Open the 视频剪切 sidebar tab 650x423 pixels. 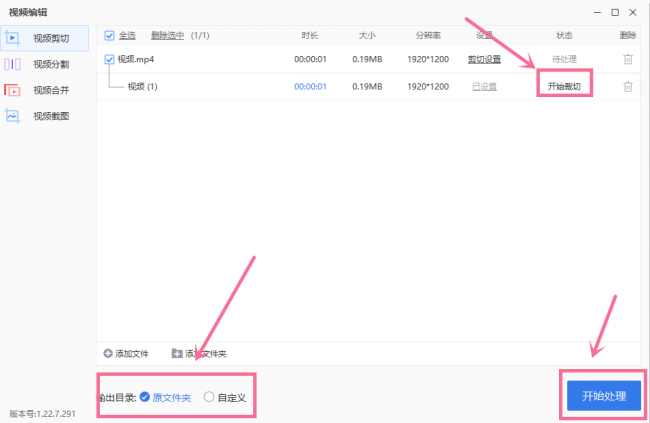coord(44,38)
